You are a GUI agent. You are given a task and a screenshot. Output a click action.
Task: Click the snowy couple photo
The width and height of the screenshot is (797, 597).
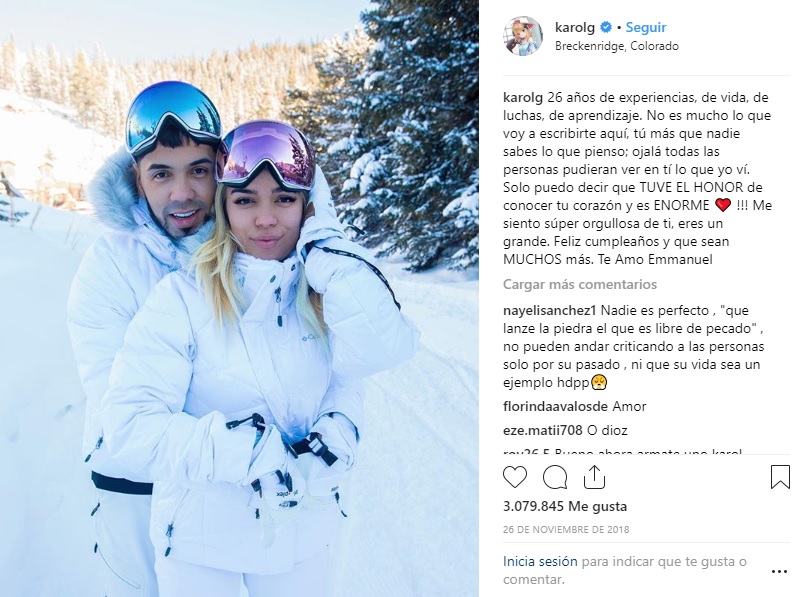coord(239,298)
